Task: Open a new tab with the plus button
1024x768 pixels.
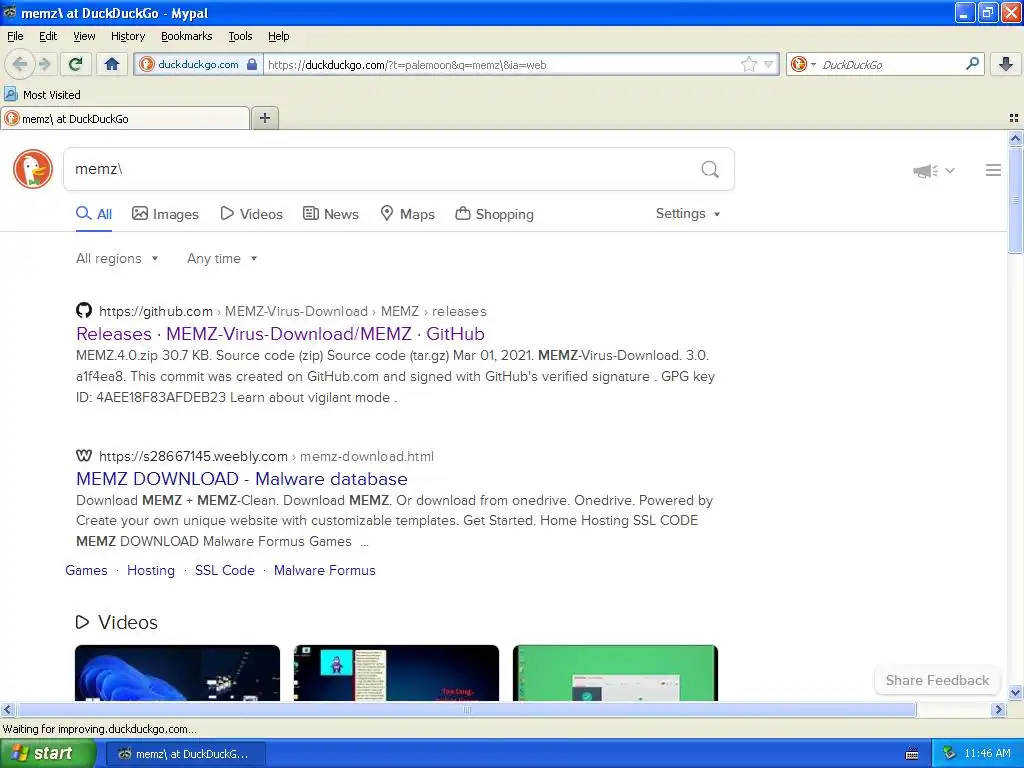Action: (264, 118)
